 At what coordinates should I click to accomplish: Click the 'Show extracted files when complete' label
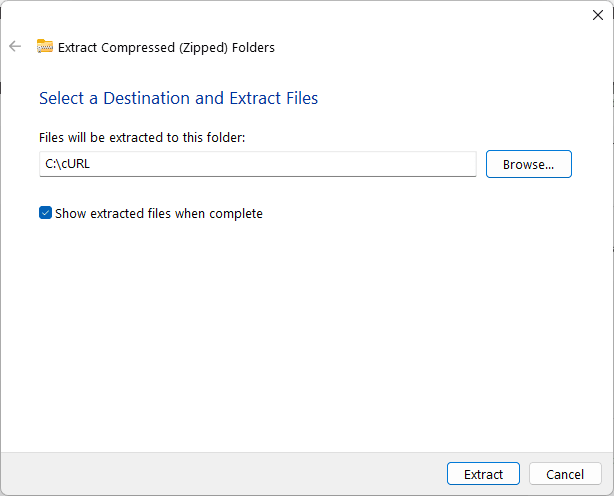pos(158,213)
